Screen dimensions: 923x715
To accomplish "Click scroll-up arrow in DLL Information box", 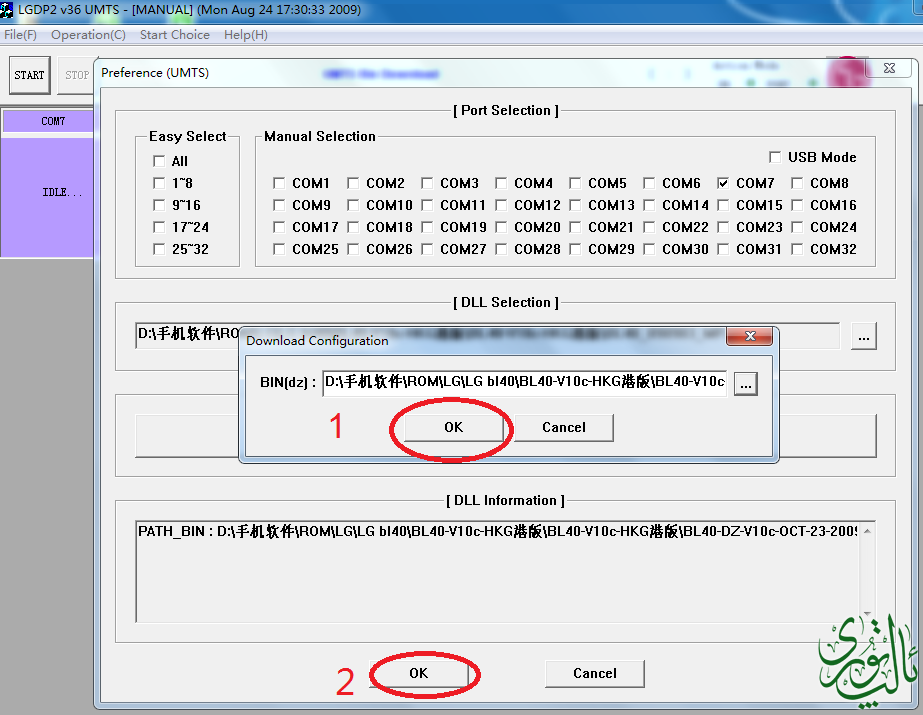I will pyautogui.click(x=867, y=531).
